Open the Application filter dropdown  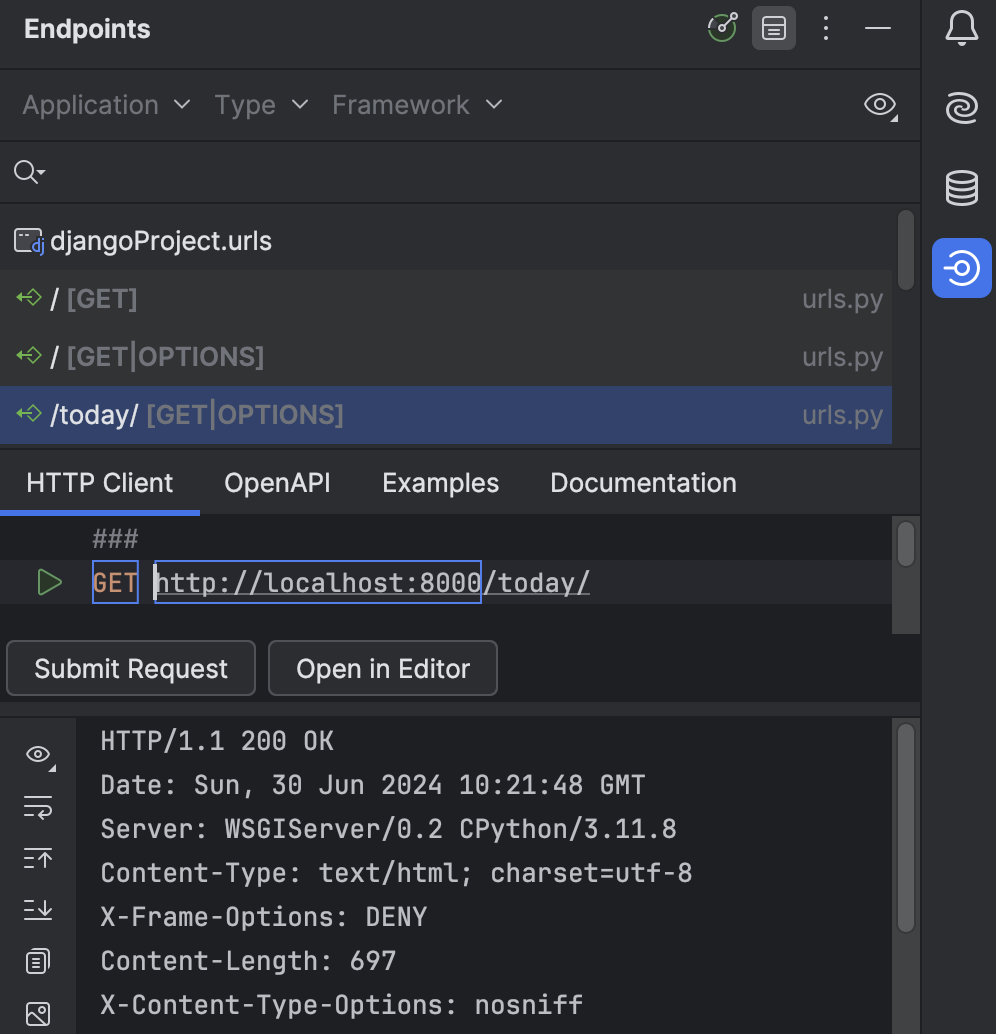105,105
